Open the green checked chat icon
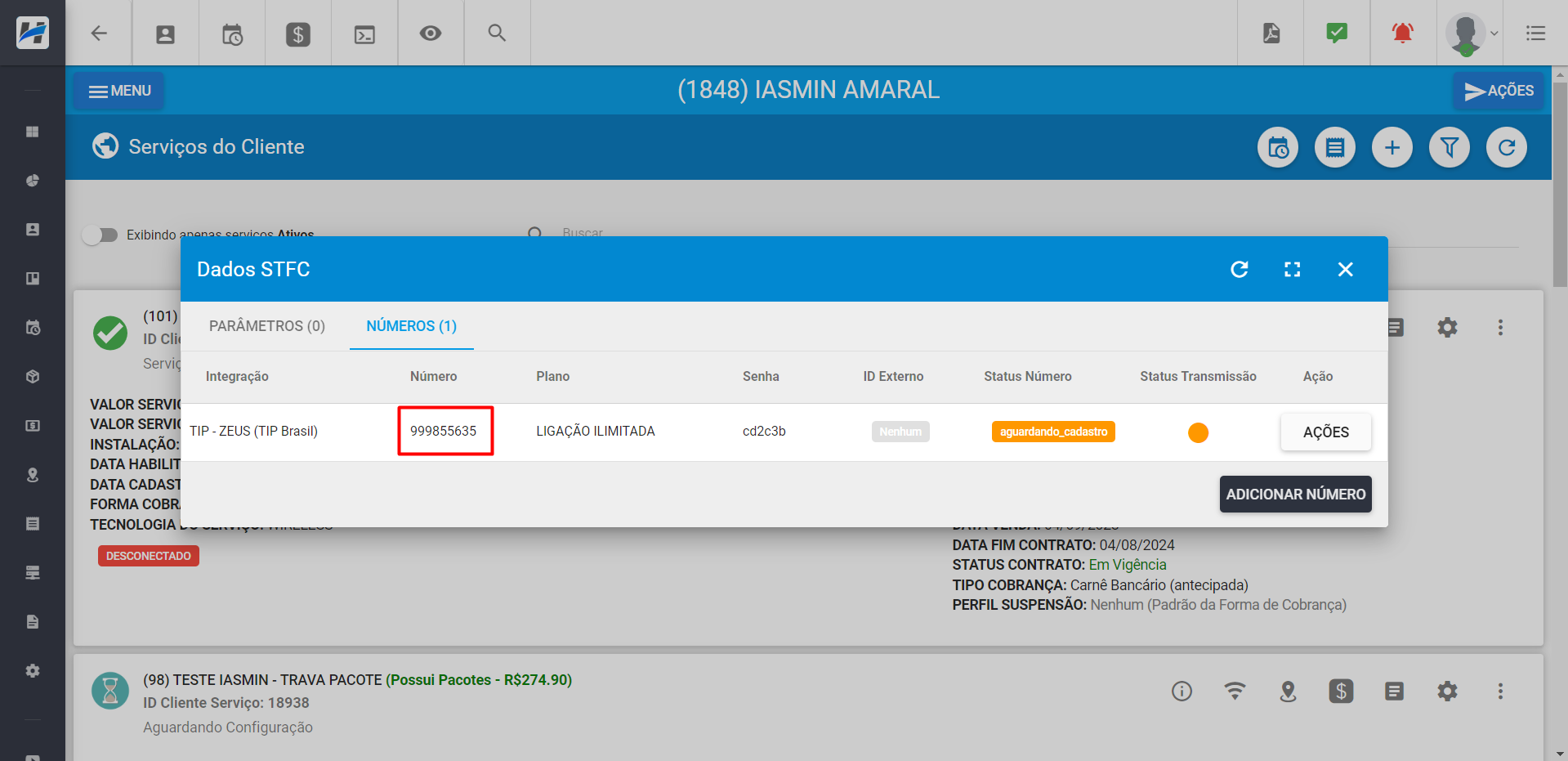Image resolution: width=1568 pixels, height=761 pixels. pos(1337,34)
